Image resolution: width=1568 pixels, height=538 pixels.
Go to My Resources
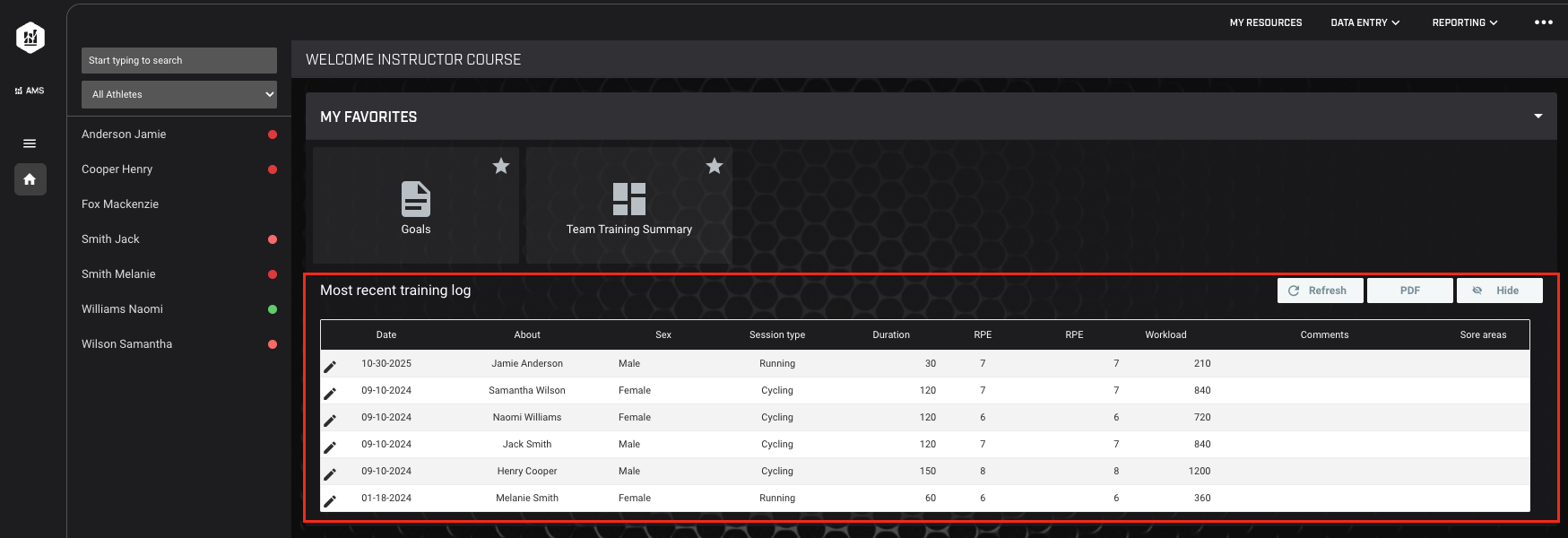coord(1266,22)
